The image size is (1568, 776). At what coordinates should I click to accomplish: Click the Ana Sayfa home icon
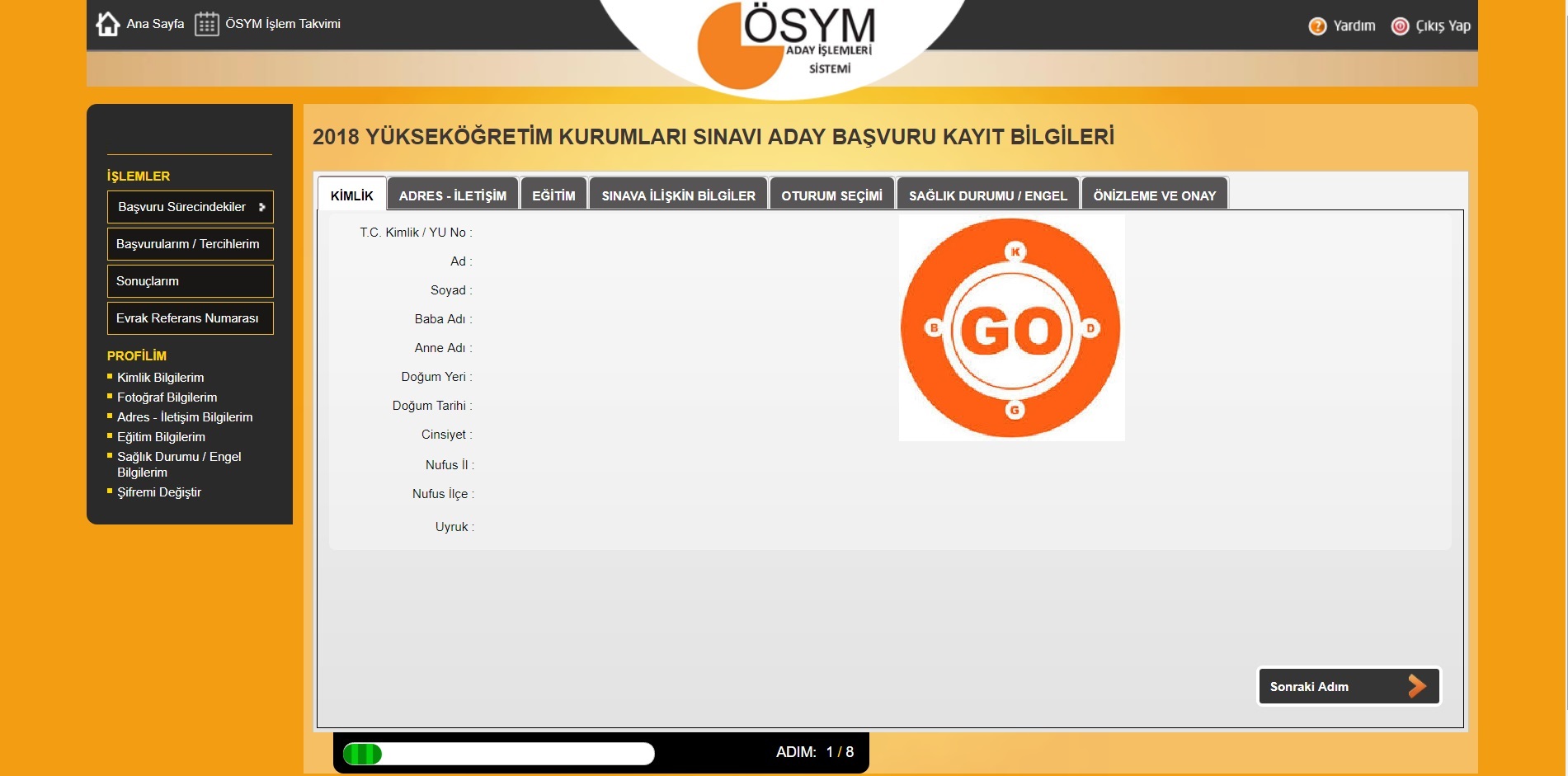coord(108,24)
